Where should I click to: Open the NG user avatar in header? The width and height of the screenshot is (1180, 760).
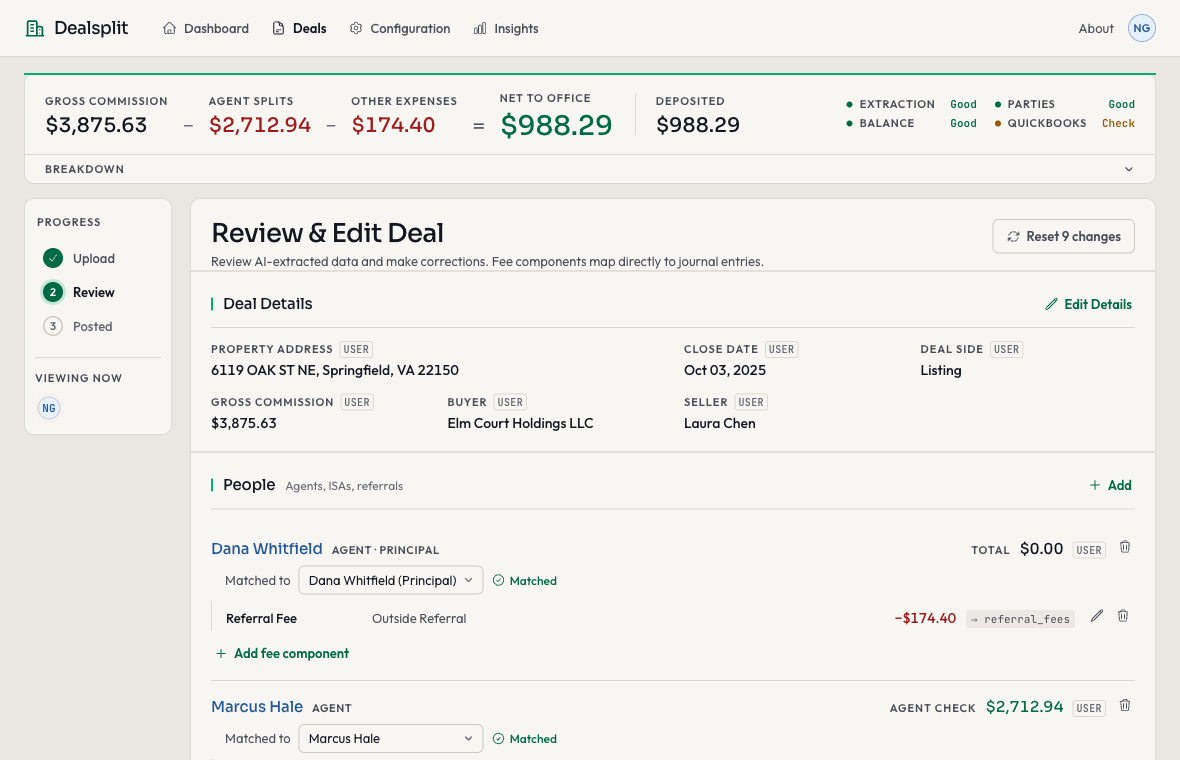(1142, 29)
